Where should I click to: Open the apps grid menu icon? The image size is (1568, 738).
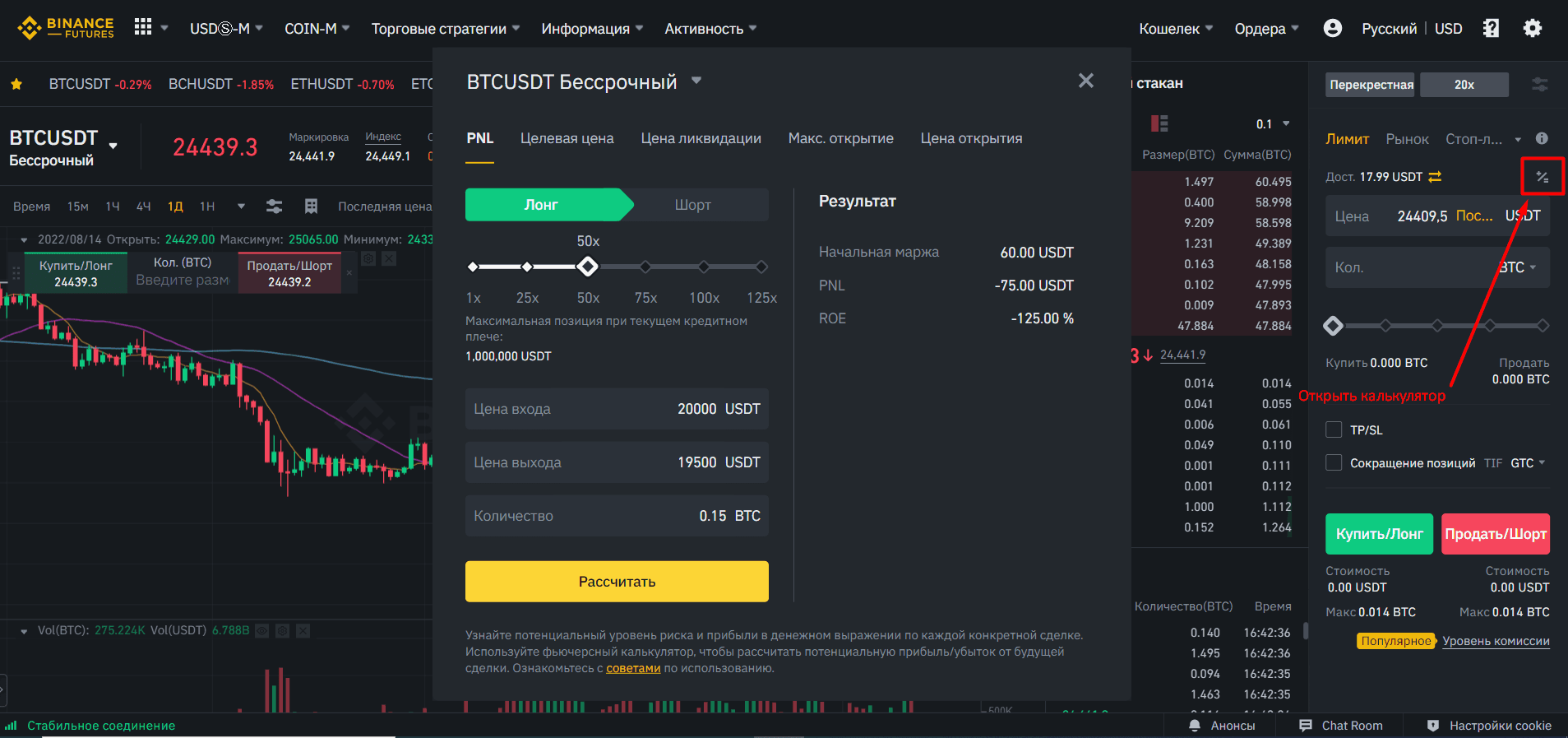coord(143,27)
